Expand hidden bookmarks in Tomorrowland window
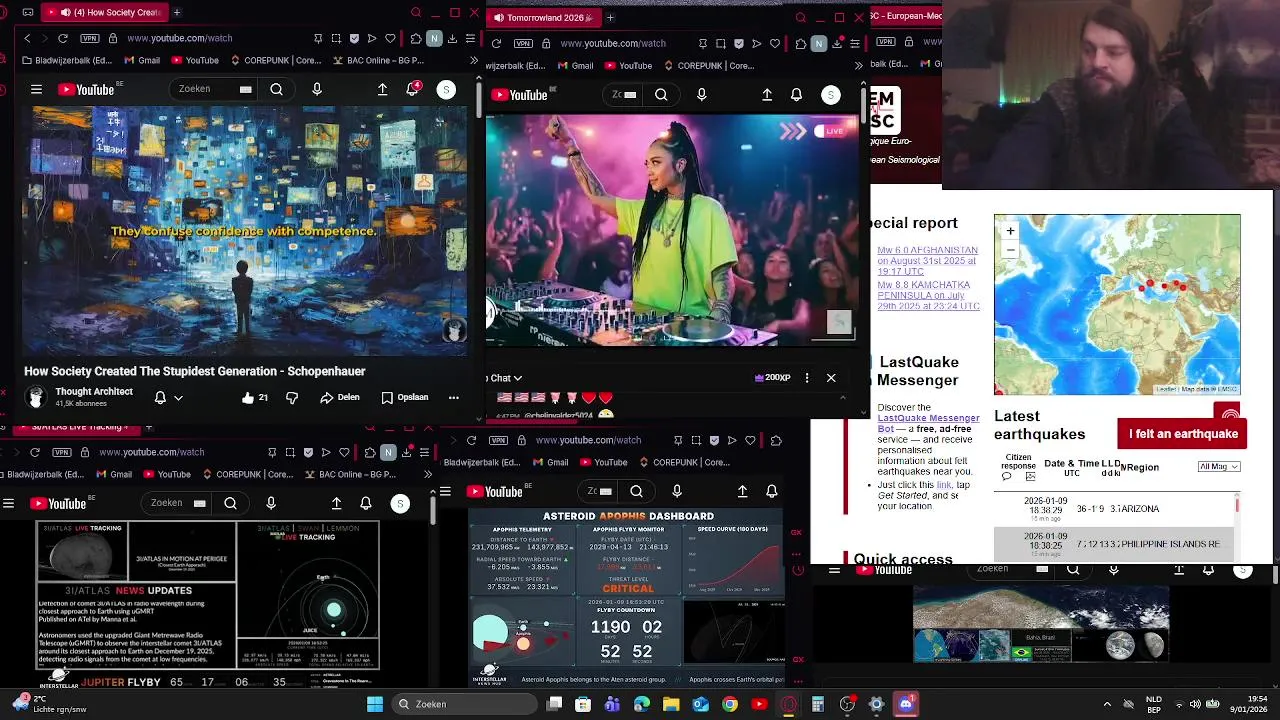This screenshot has width=1280, height=720. [857, 66]
